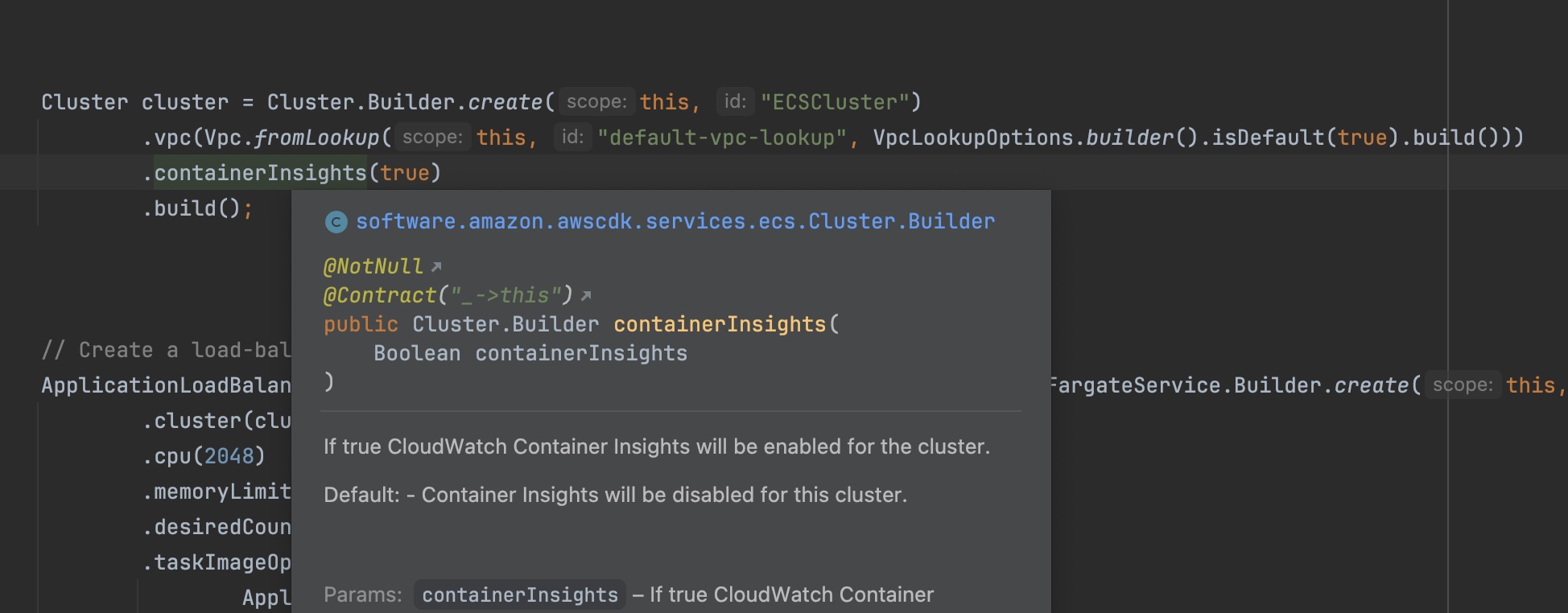Click the cpu value 2048

click(229, 456)
